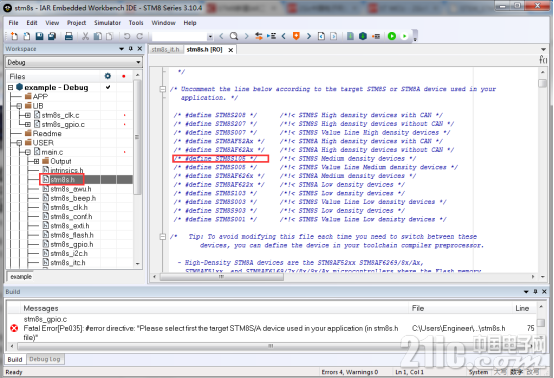Start Download and Debug green button

391,36
